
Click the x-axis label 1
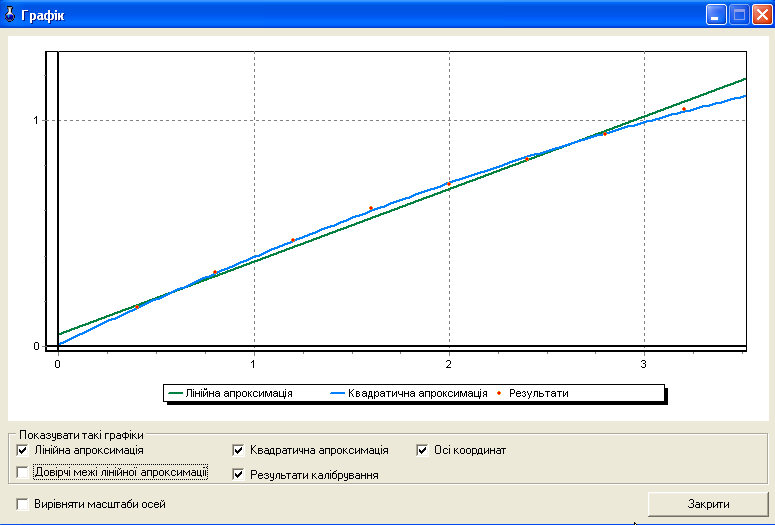click(x=253, y=364)
